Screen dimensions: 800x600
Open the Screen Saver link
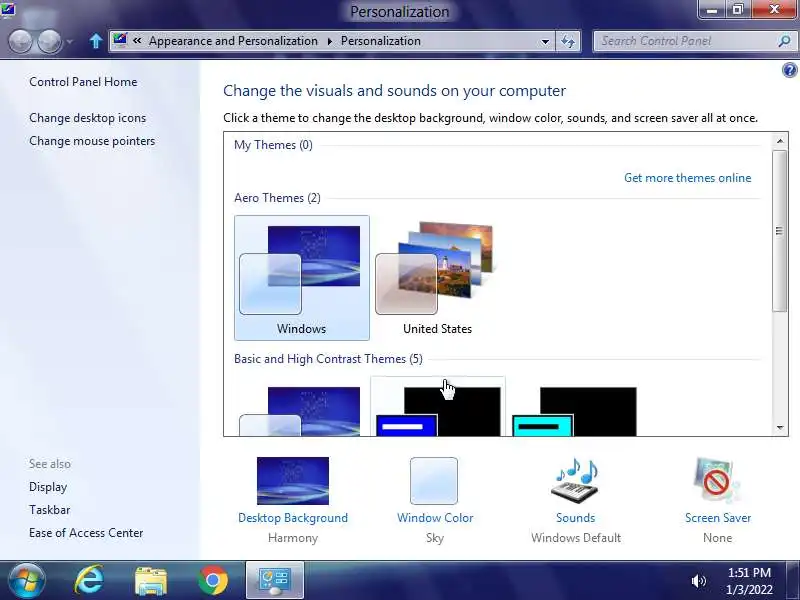[x=718, y=517]
